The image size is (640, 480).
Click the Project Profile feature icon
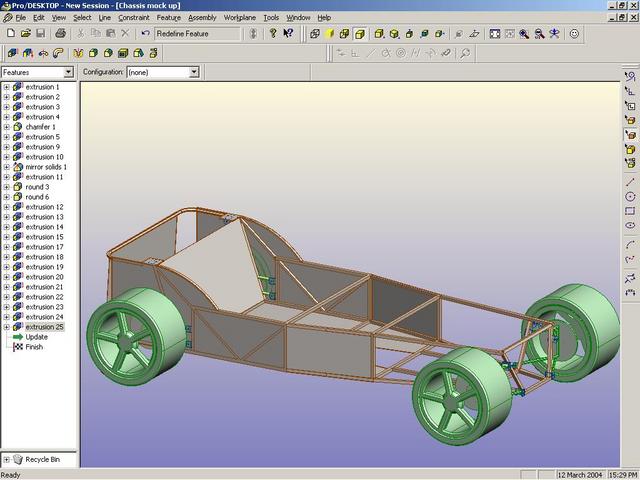click(x=27, y=53)
